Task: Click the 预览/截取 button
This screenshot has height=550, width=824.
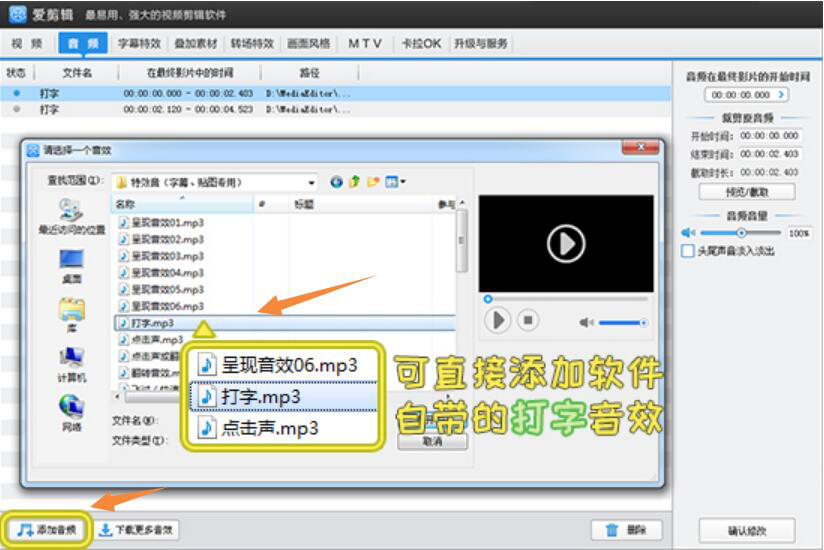Action: [746, 192]
